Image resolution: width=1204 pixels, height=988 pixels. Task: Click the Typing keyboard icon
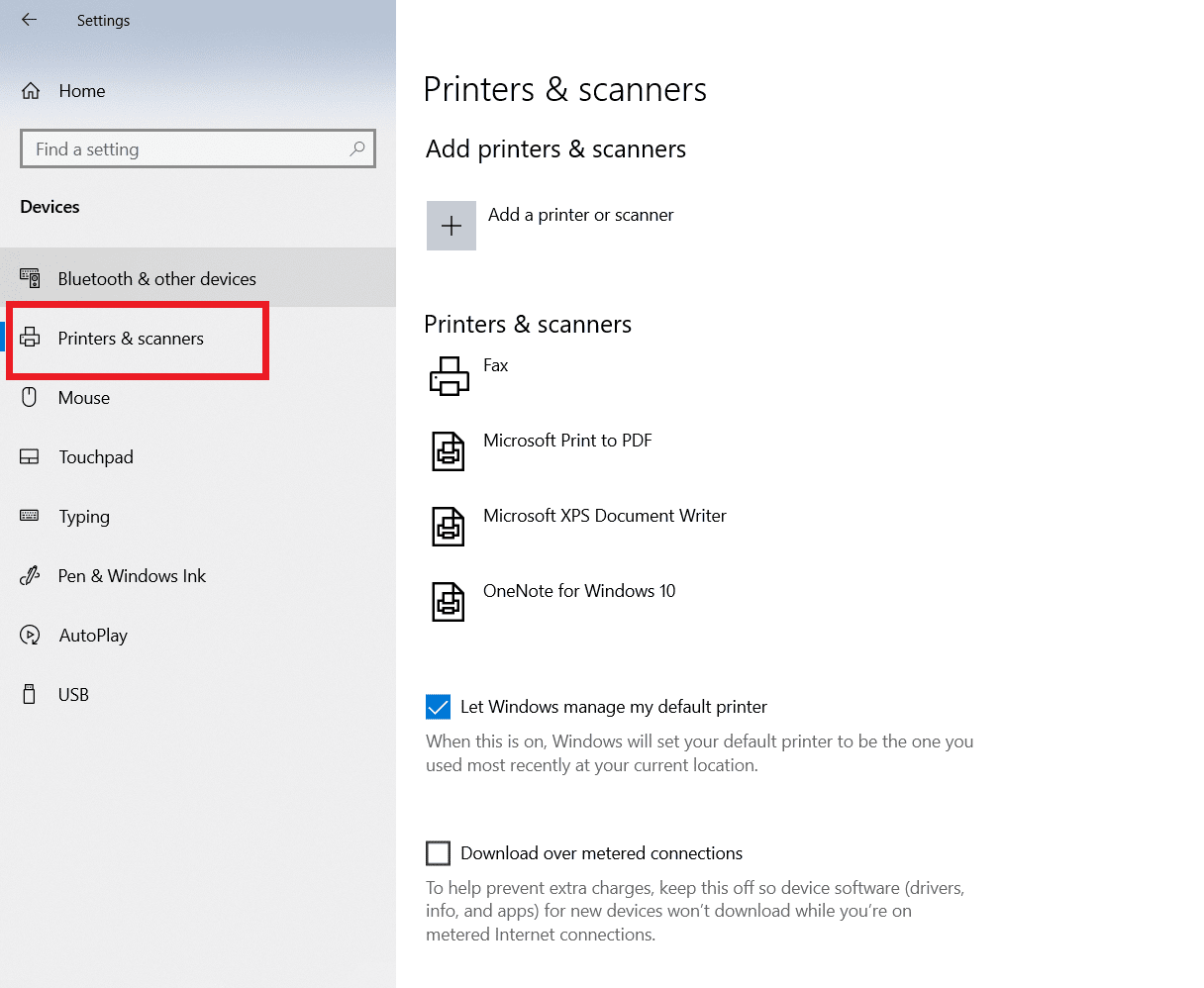(x=30, y=516)
